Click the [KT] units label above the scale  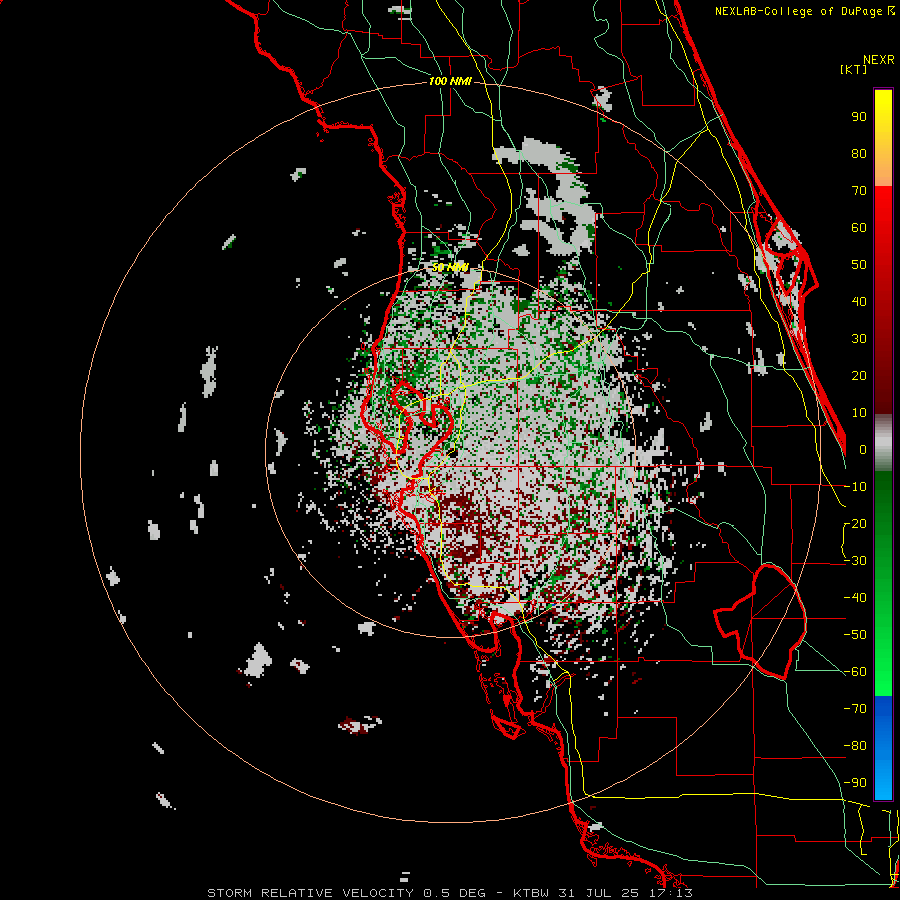tap(854, 69)
